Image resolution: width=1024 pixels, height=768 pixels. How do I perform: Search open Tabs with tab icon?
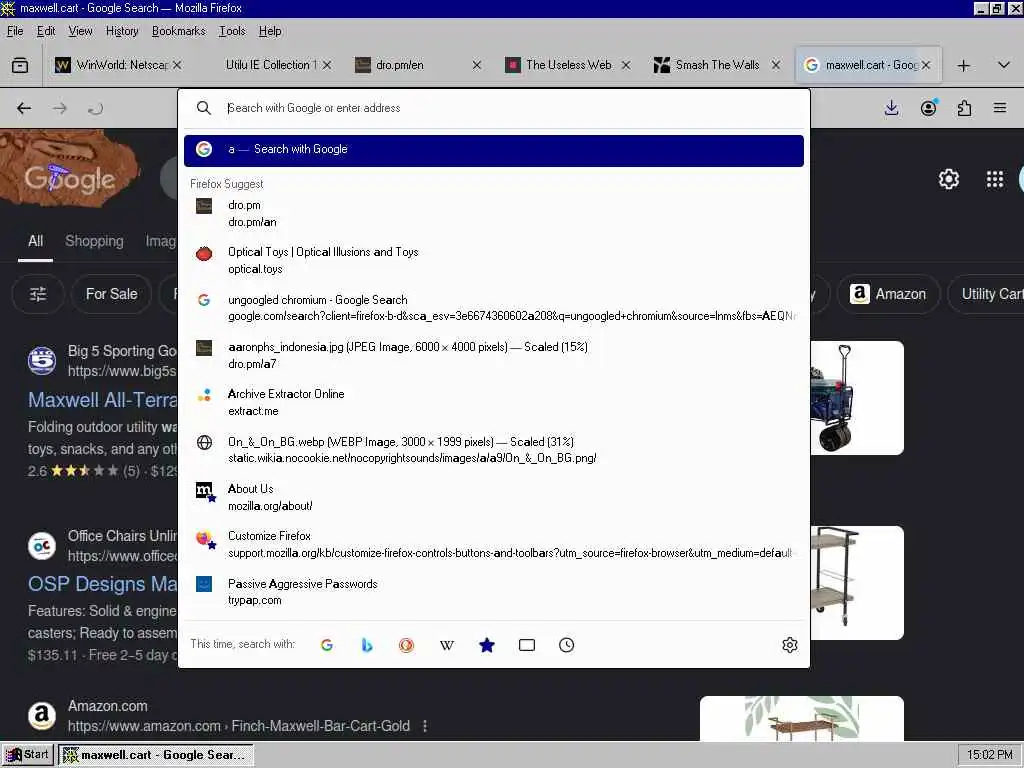pyautogui.click(x=527, y=645)
